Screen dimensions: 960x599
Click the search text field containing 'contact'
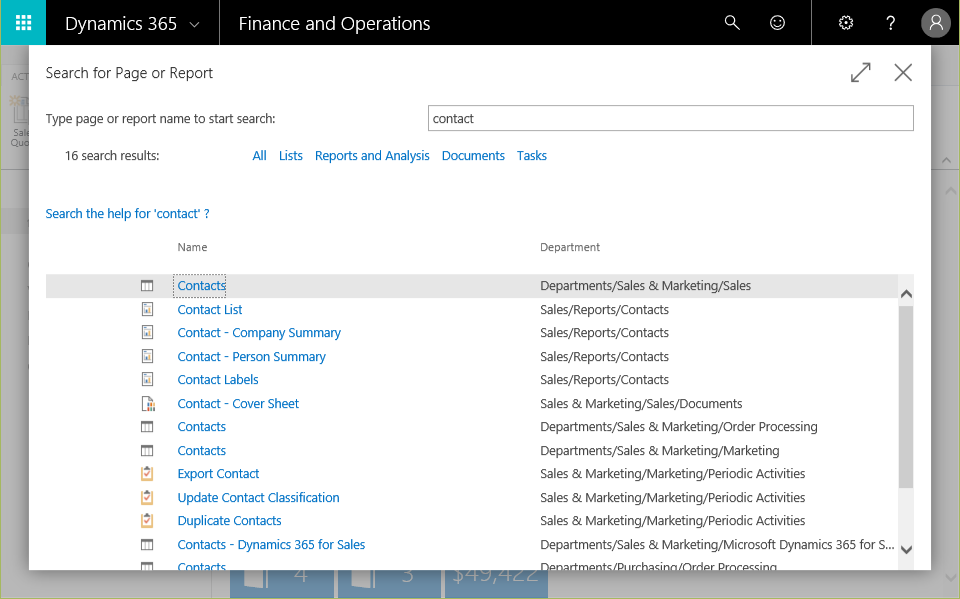pyautogui.click(x=670, y=118)
